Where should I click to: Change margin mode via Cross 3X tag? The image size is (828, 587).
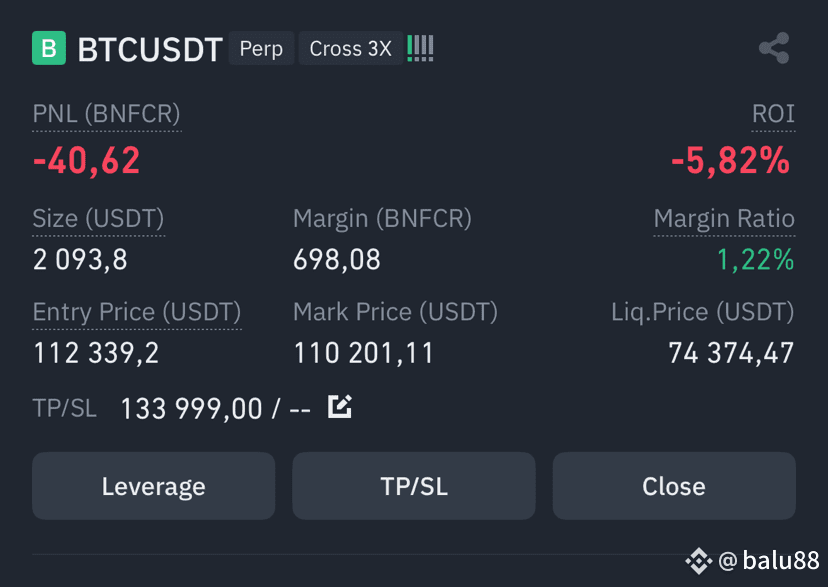click(351, 49)
